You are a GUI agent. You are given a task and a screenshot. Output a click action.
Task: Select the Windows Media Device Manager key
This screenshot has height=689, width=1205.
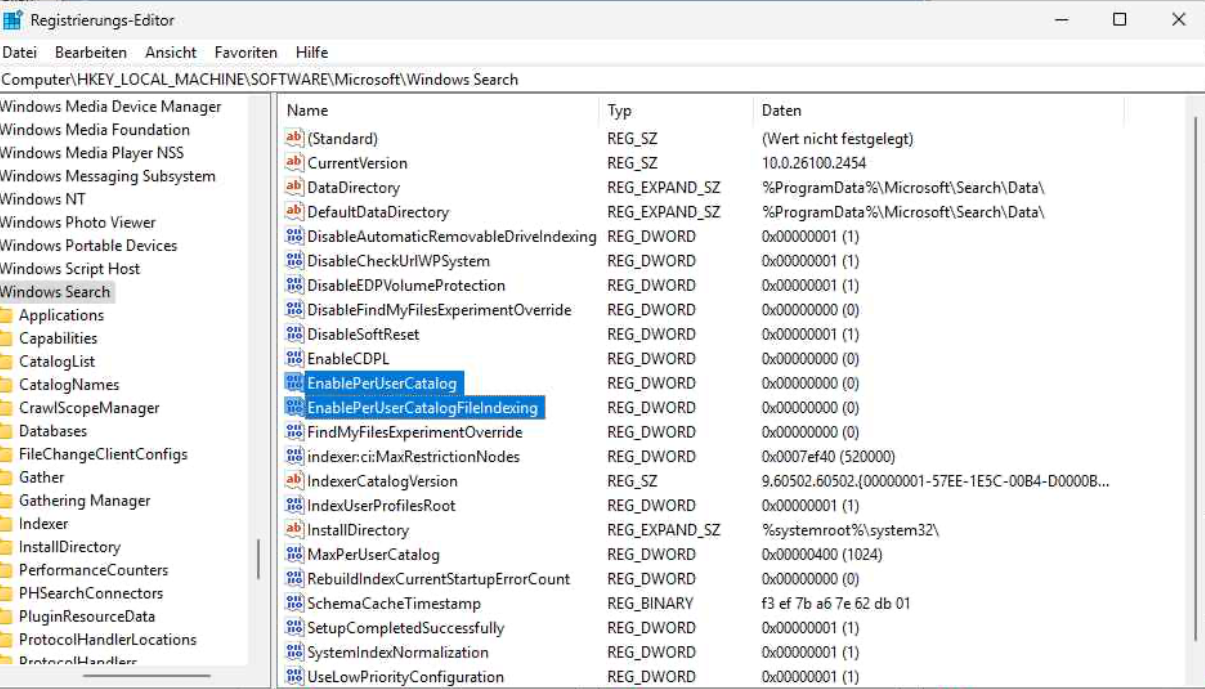111,107
